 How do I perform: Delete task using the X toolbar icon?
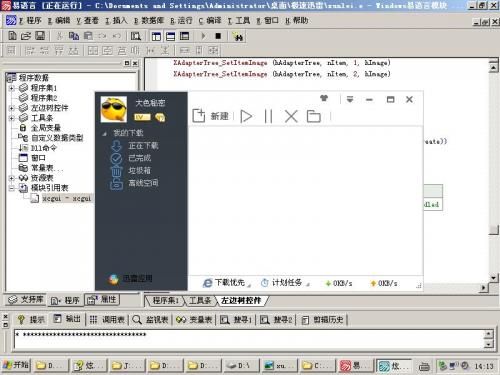(291, 116)
